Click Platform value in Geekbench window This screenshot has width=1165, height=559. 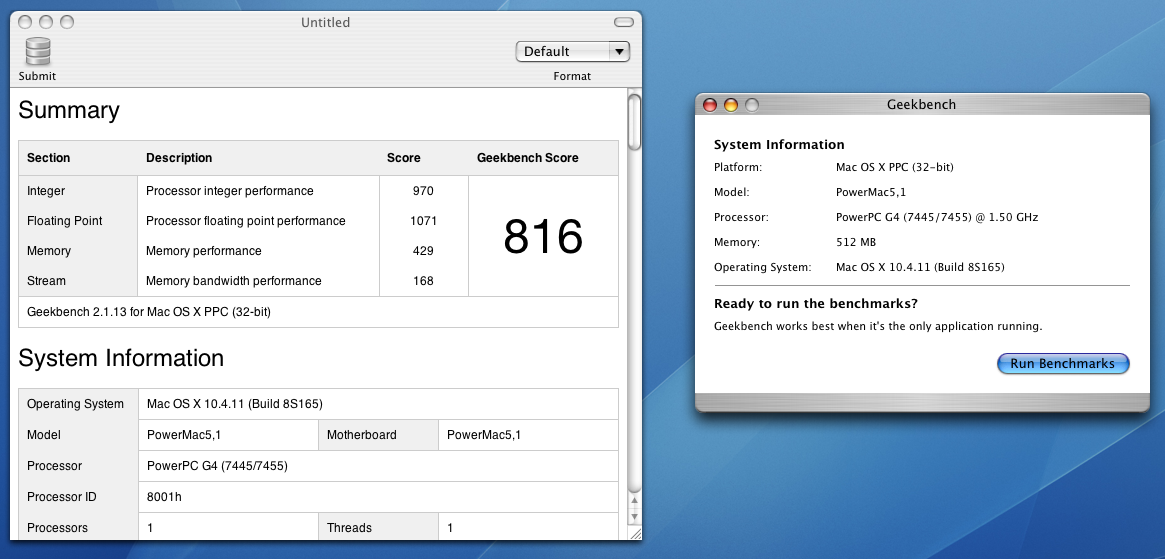(x=895, y=167)
